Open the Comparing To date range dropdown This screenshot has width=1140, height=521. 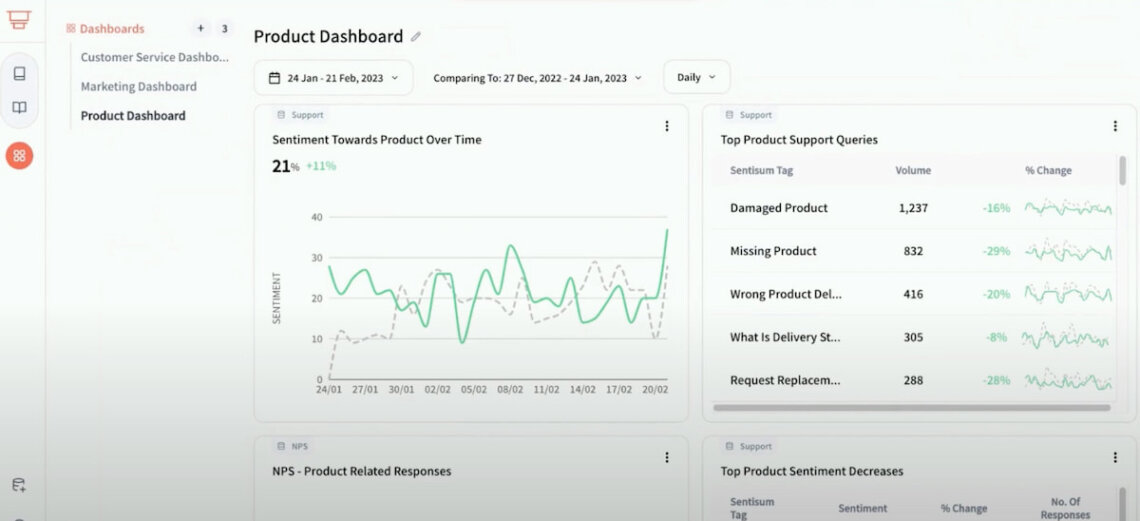[x=537, y=78]
